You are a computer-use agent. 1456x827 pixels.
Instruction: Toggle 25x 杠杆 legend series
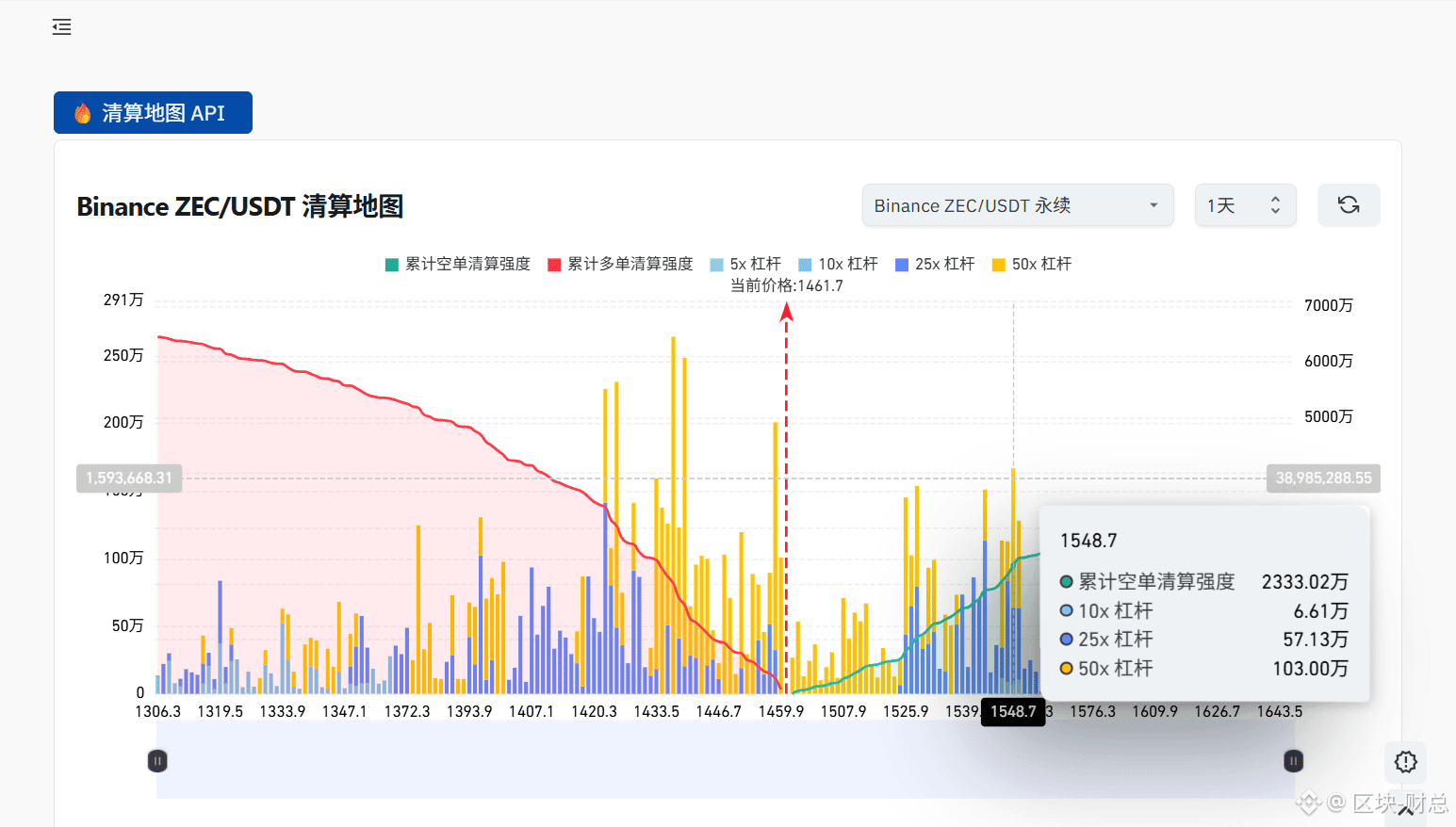click(935, 264)
